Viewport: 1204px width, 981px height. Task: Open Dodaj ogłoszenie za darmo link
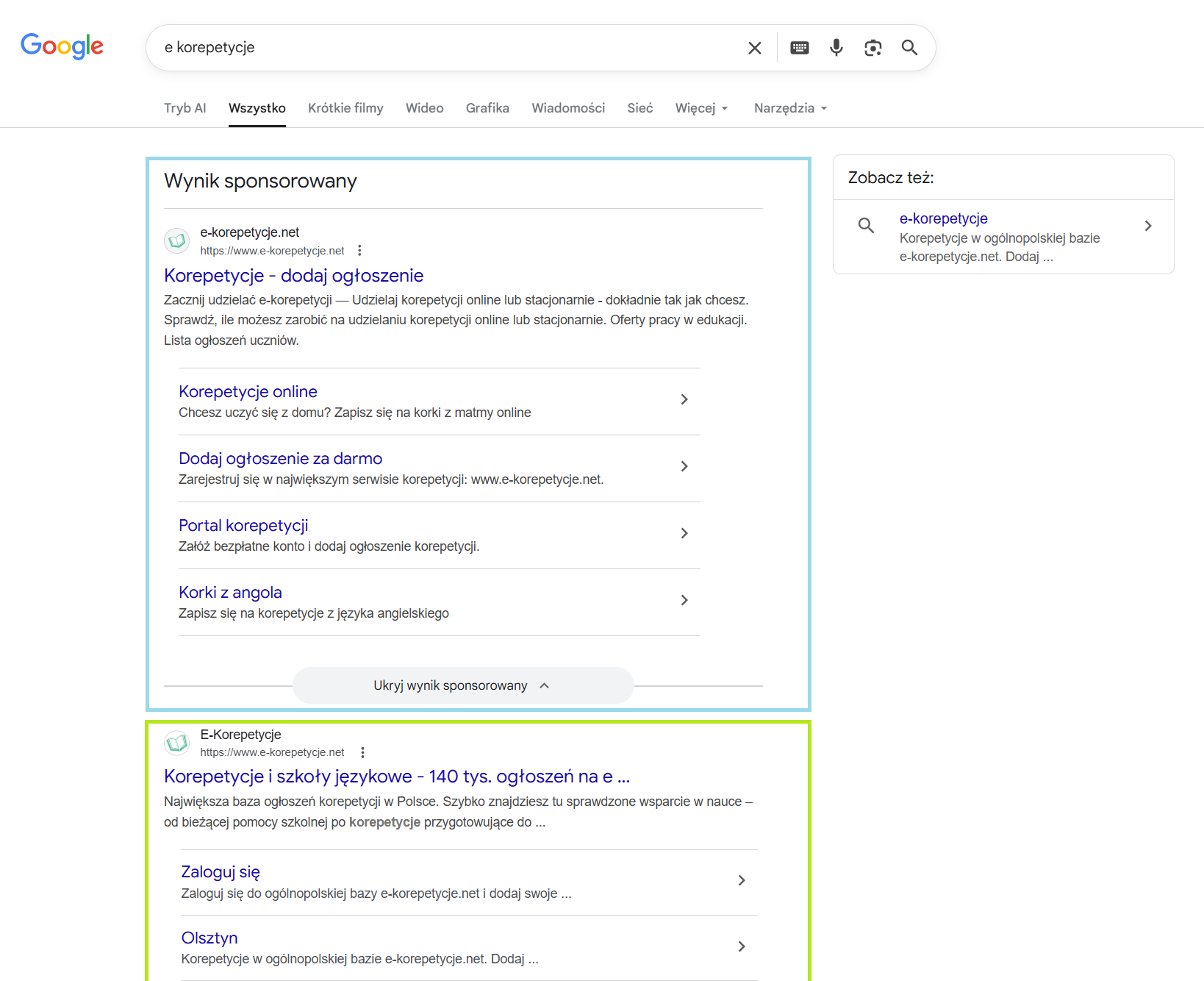[x=280, y=459]
